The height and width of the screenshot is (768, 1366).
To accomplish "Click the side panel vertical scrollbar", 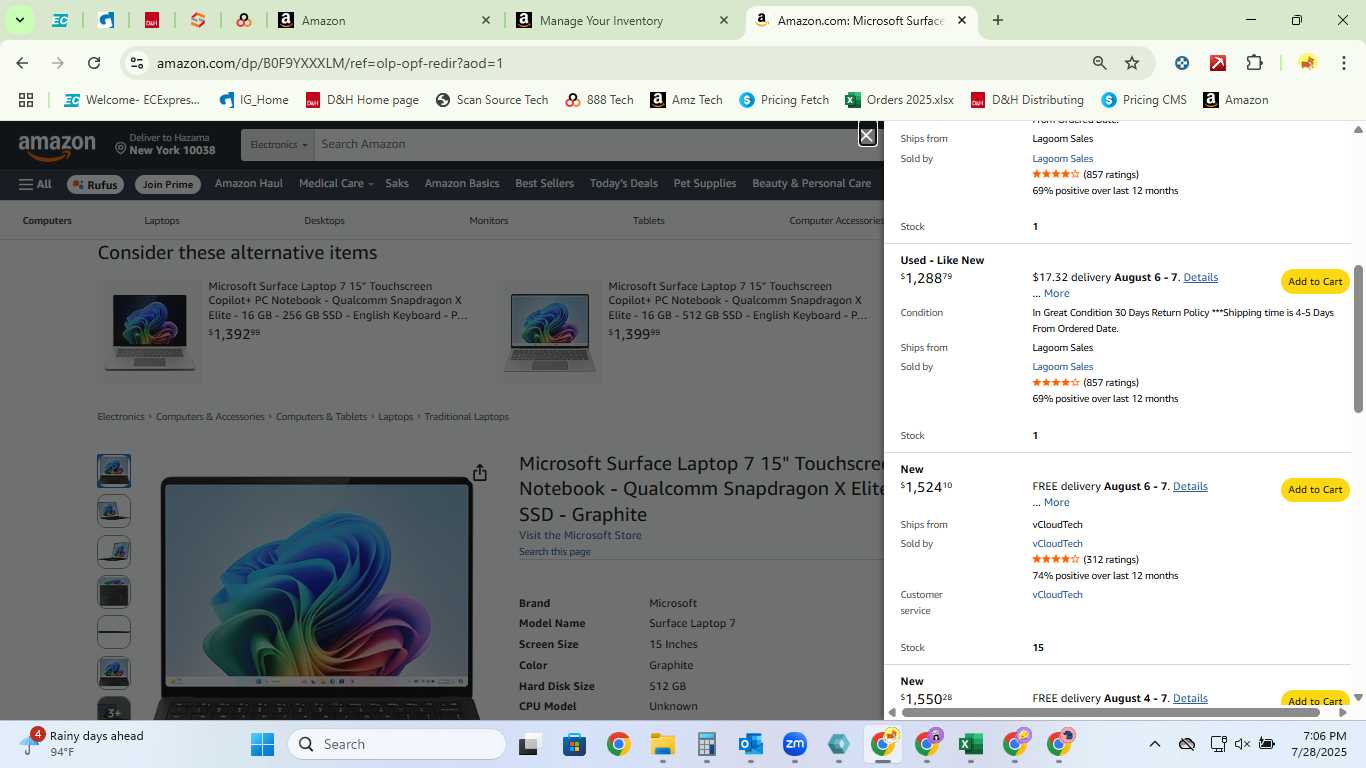I will (x=1358, y=339).
